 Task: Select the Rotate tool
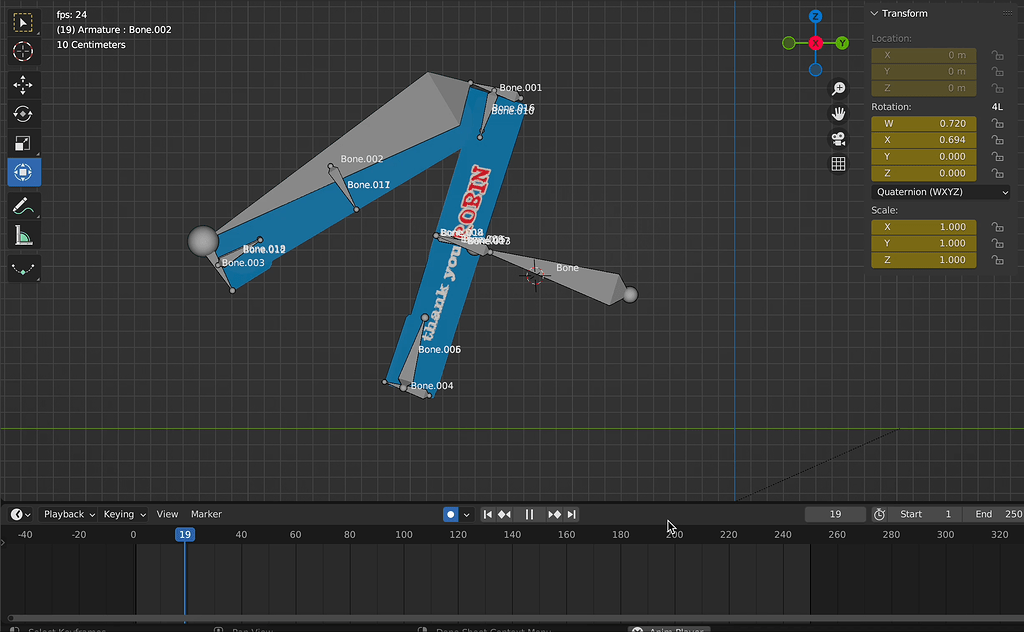[x=24, y=114]
